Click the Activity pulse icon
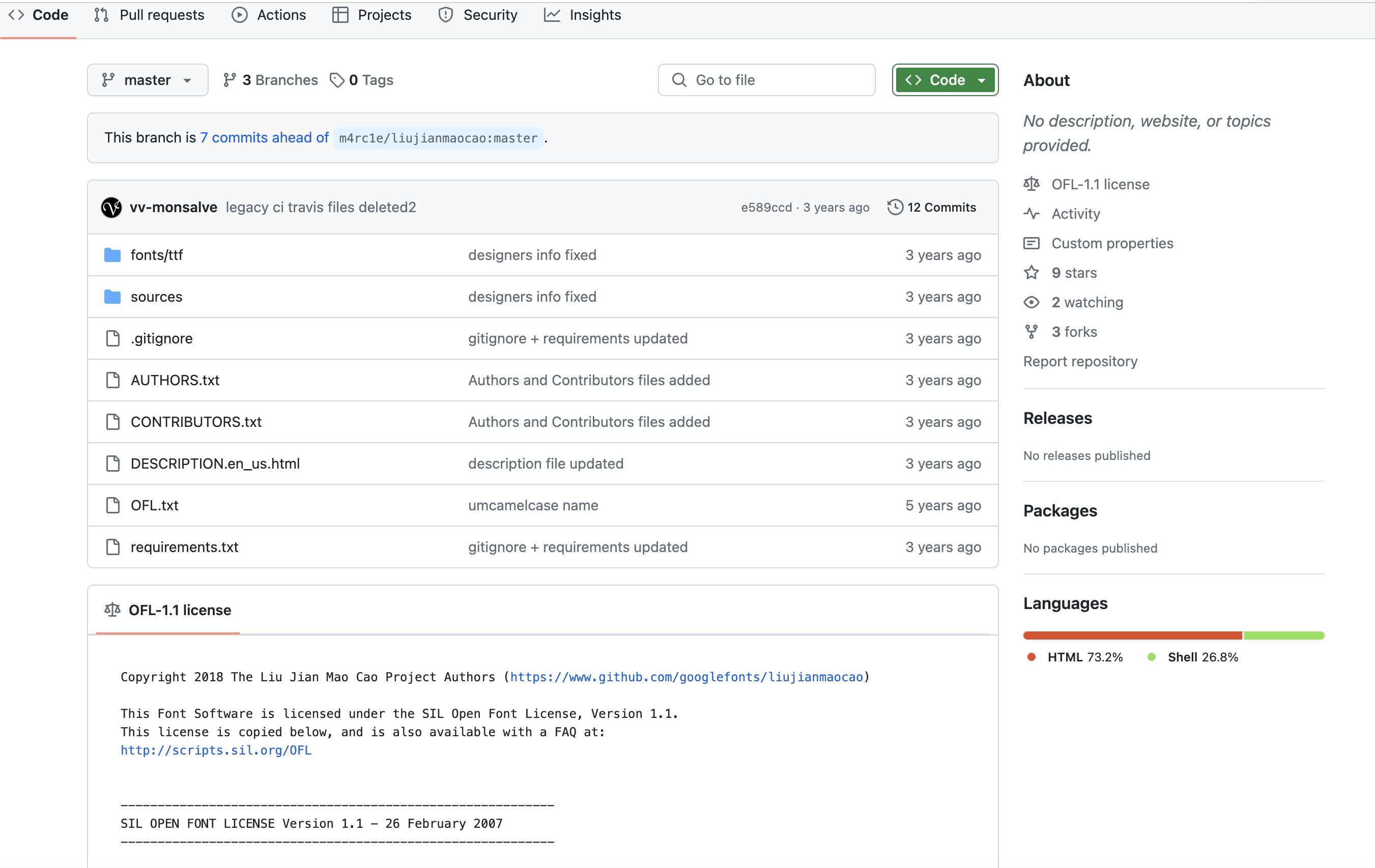This screenshot has height=868, width=1375. (1031, 214)
